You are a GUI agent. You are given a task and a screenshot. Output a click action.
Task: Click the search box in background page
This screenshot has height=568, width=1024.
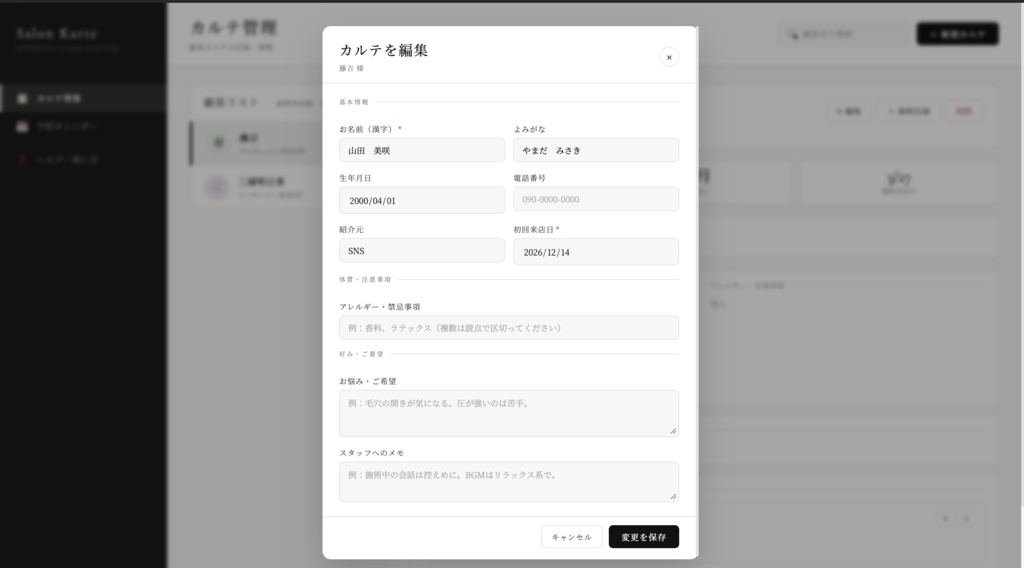(x=844, y=34)
